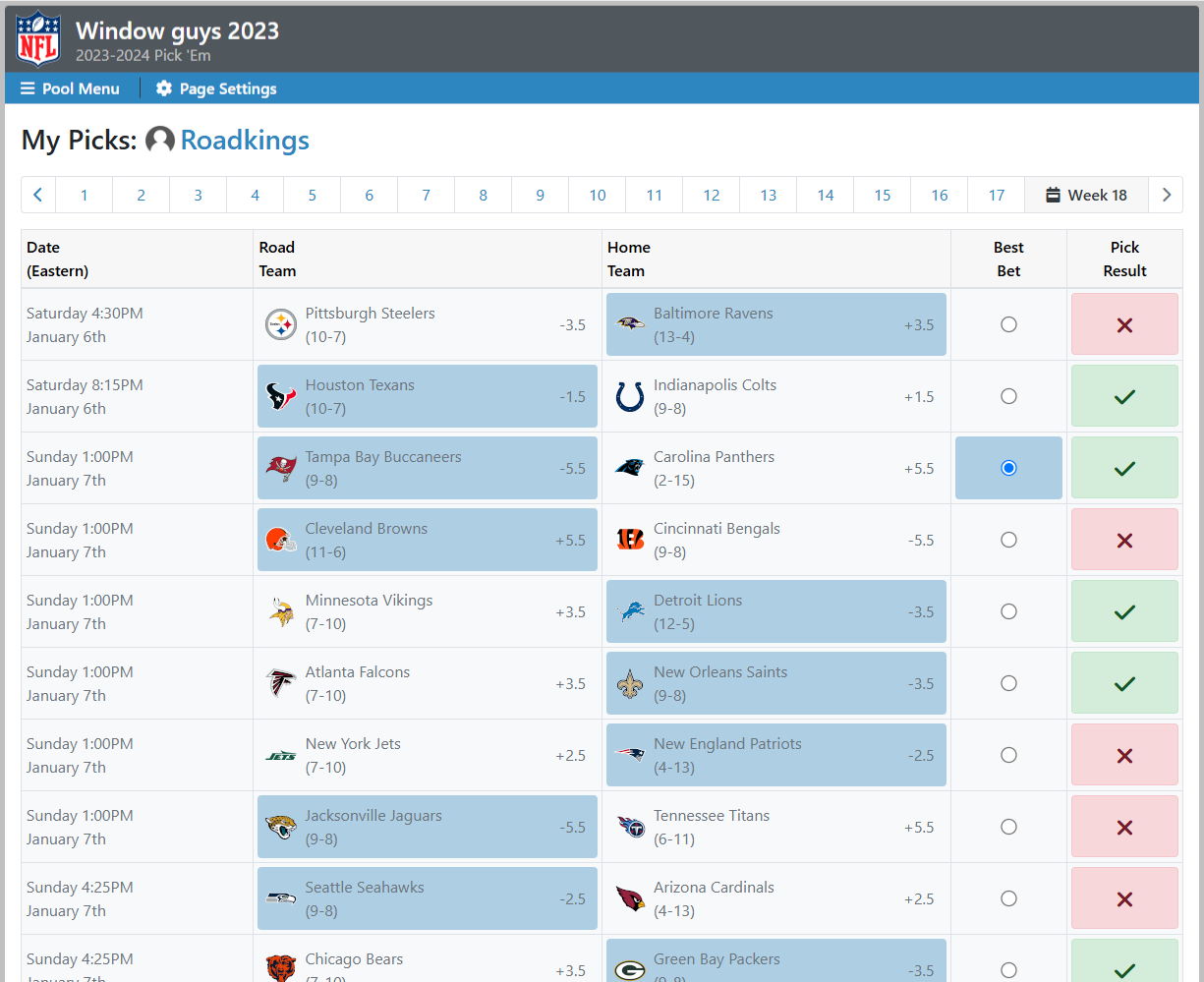The width and height of the screenshot is (1204, 982).
Task: Click the Cleveland Browns helmet logo
Action: pos(281,540)
